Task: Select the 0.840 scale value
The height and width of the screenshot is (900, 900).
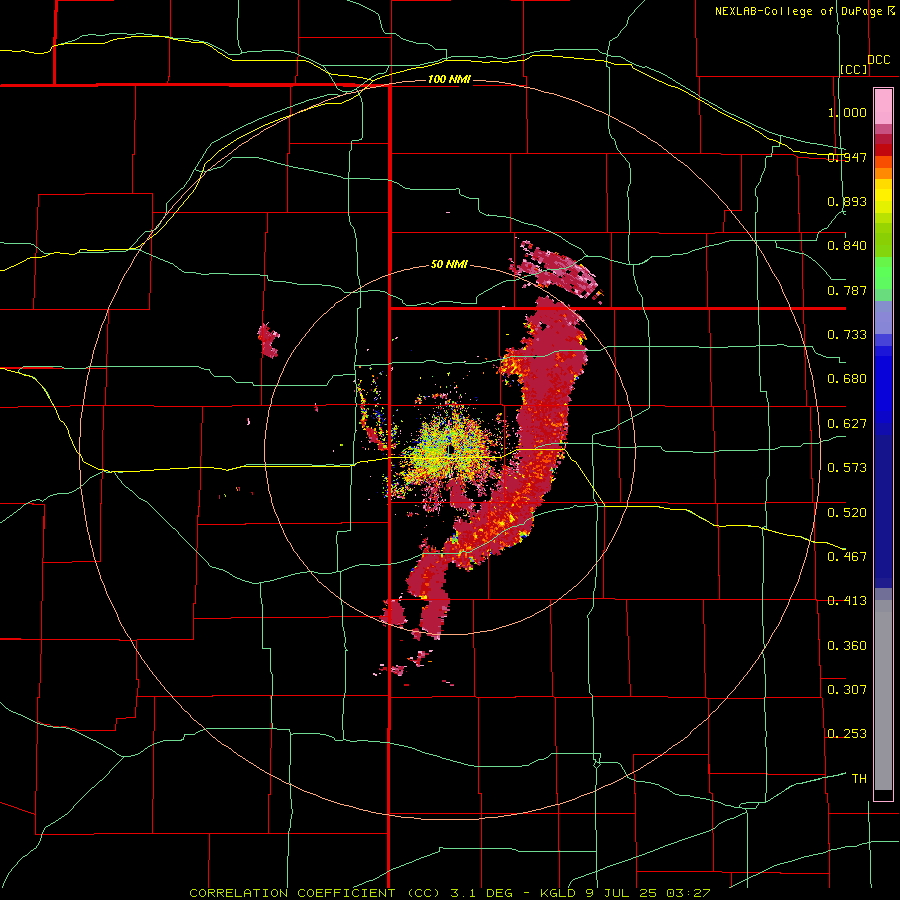Action: [x=847, y=246]
